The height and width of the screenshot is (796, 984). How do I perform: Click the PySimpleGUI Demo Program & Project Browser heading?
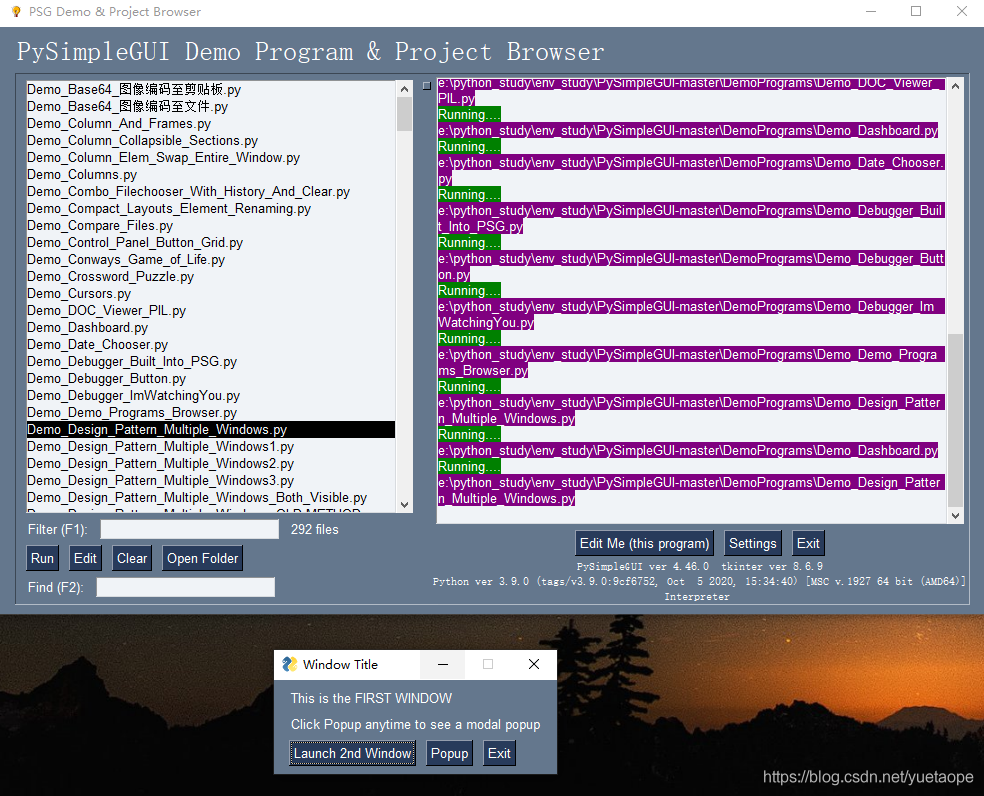point(310,51)
